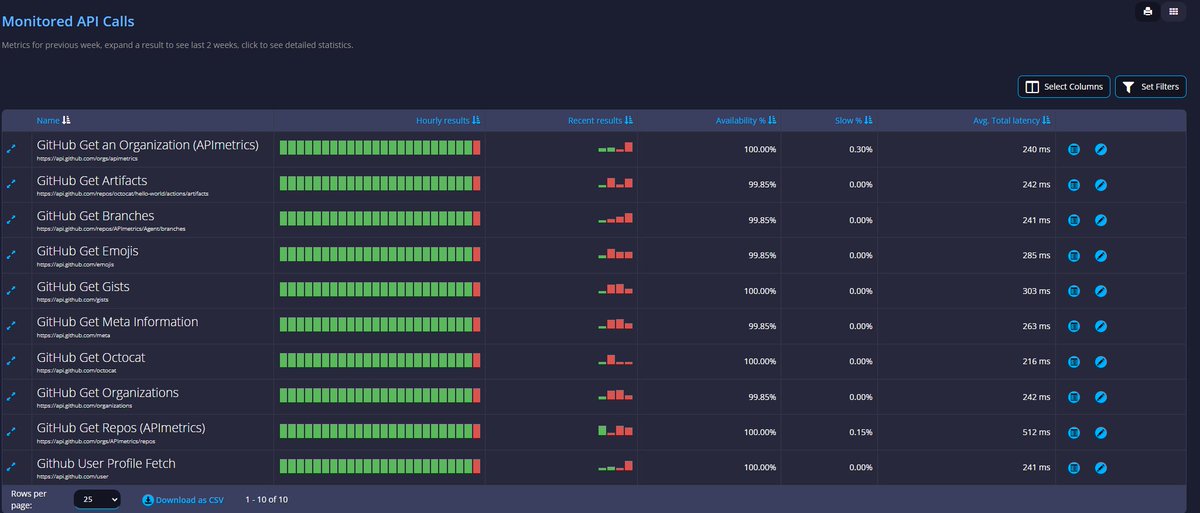Open the Set Filters button
This screenshot has height=513, width=1200.
click(1150, 87)
